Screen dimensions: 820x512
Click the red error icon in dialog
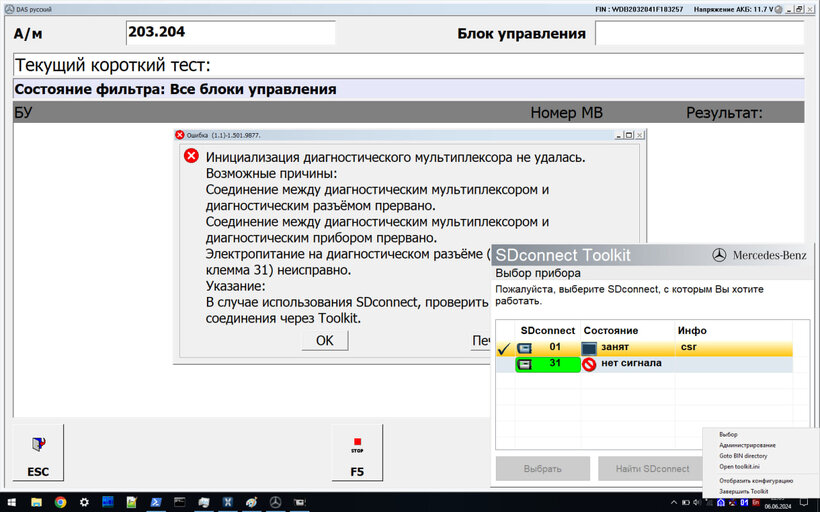pyautogui.click(x=191, y=156)
